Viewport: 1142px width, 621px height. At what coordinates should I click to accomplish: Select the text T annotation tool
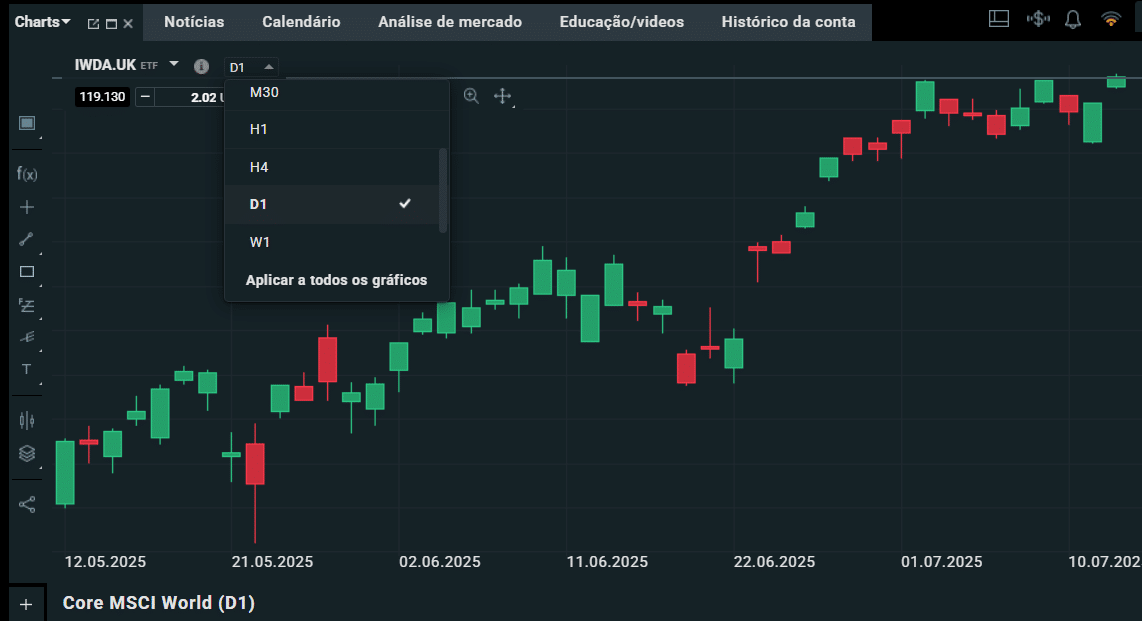click(x=27, y=369)
